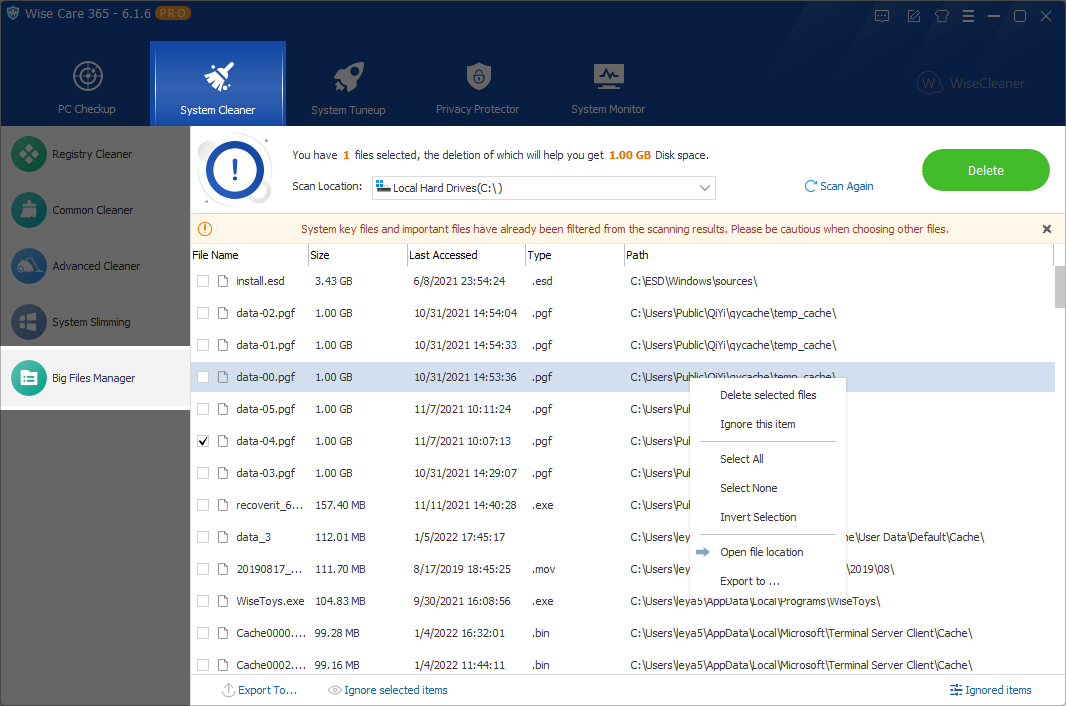Open the feedback chat icon in title bar
This screenshot has width=1066, height=706.
882,16
